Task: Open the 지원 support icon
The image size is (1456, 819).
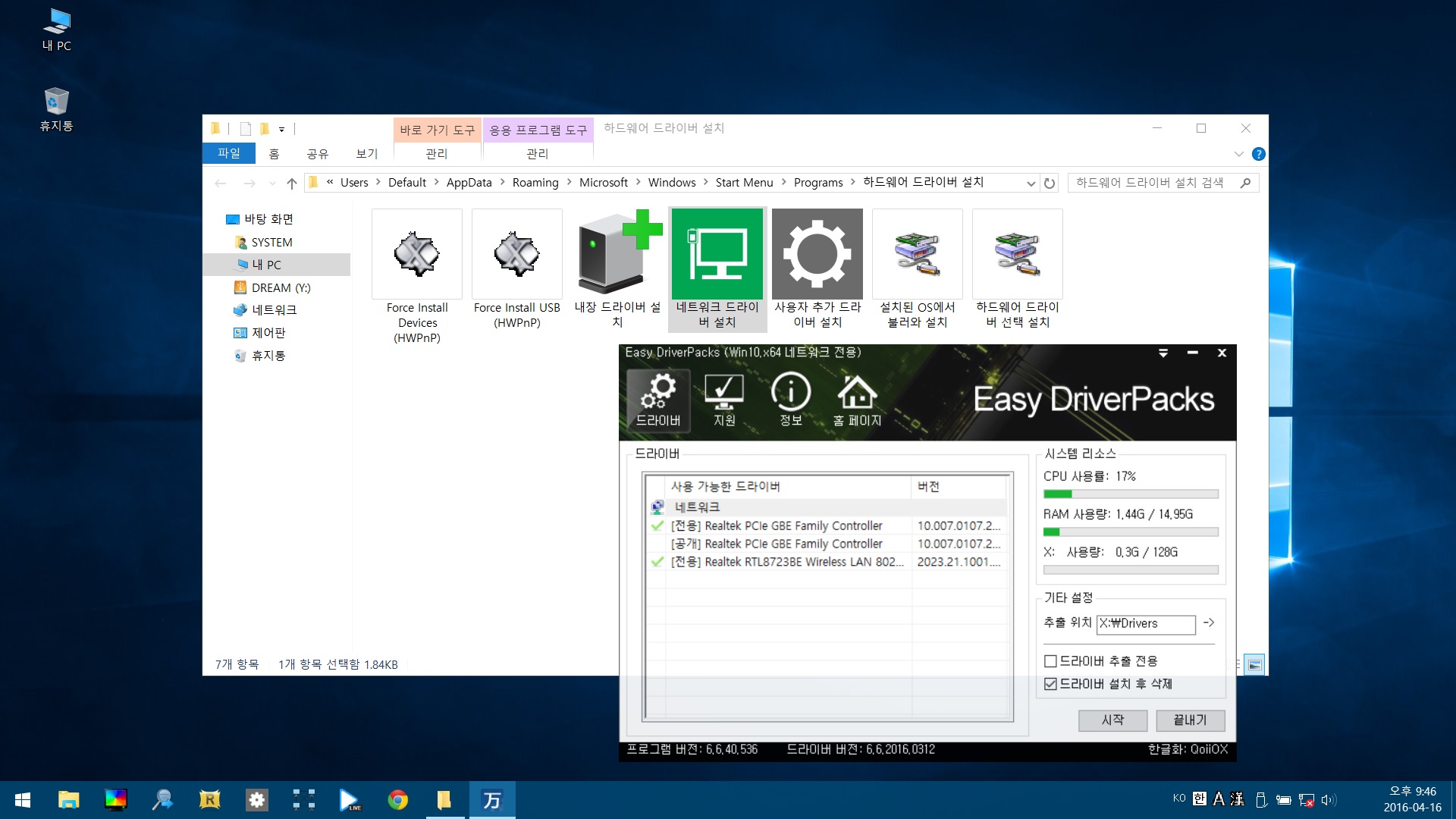Action: (724, 400)
